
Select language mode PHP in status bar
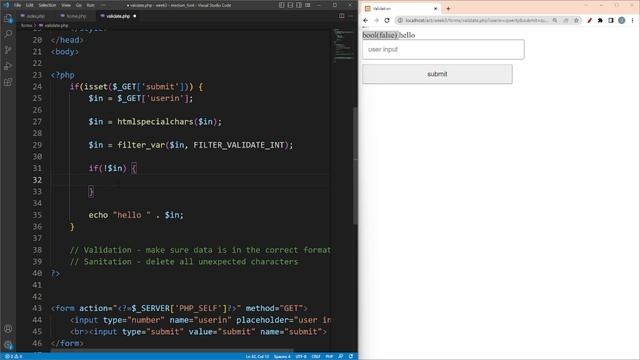tap(329, 356)
